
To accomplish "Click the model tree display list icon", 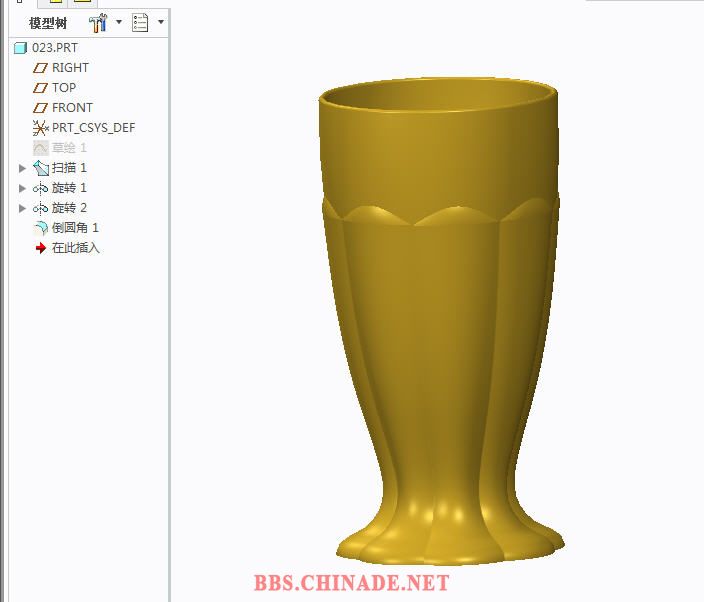I will pyautogui.click(x=140, y=22).
